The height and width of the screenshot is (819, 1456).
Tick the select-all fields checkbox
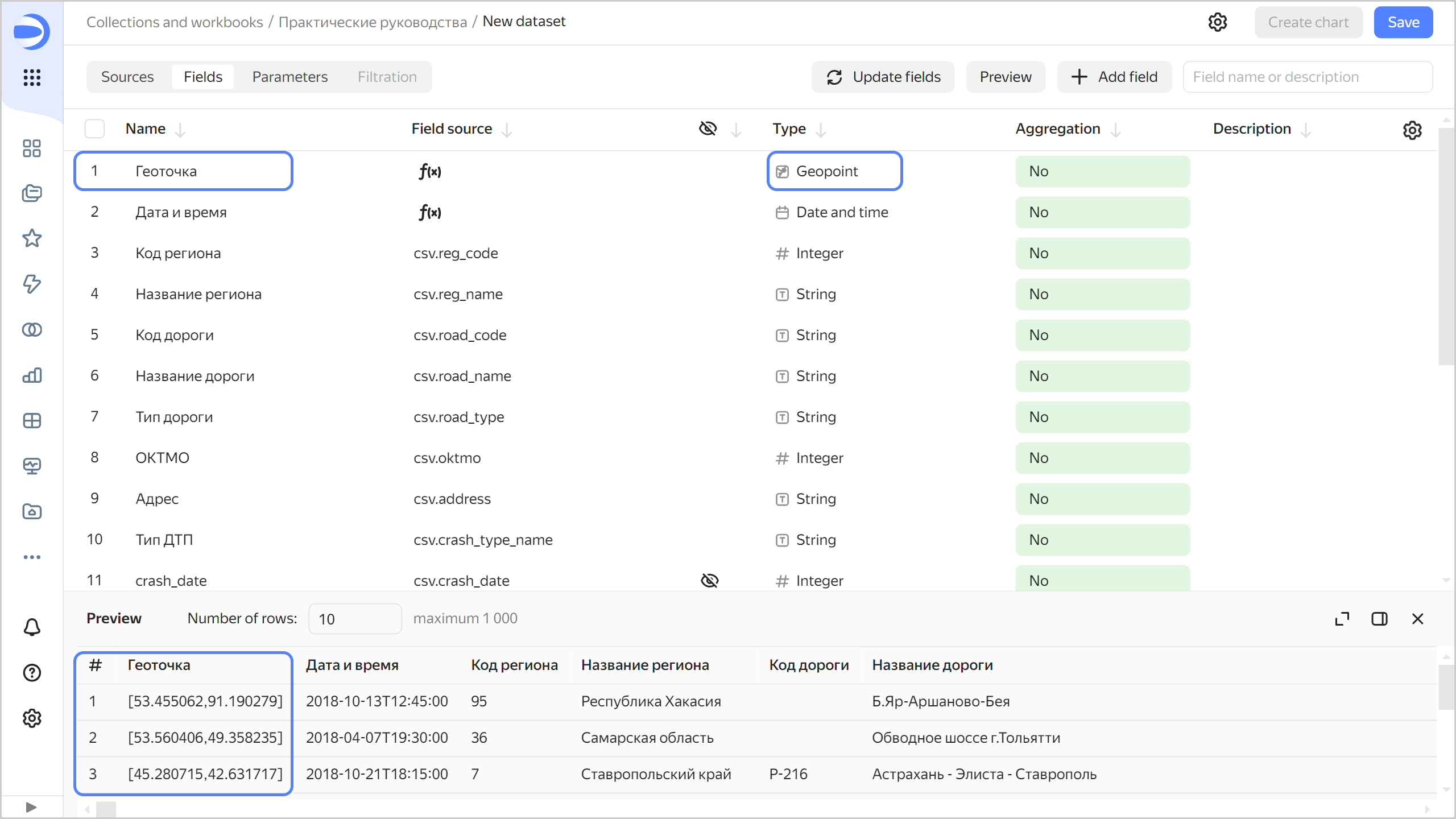[94, 129]
